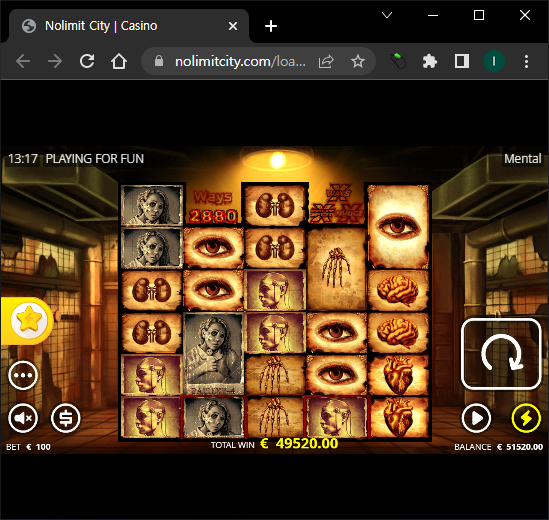This screenshot has width=549, height=520.
Task: Click the large patient portrait symbol
Action: [x=213, y=353]
